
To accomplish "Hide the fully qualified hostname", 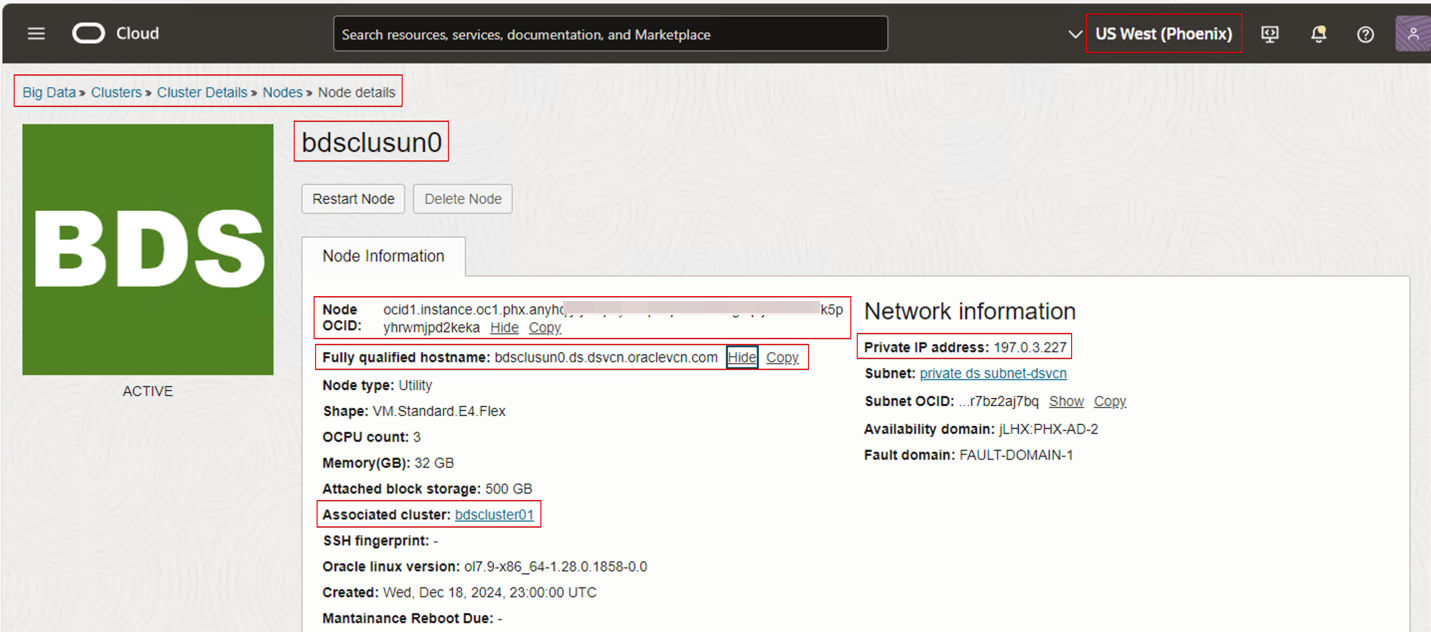I will 742,357.
